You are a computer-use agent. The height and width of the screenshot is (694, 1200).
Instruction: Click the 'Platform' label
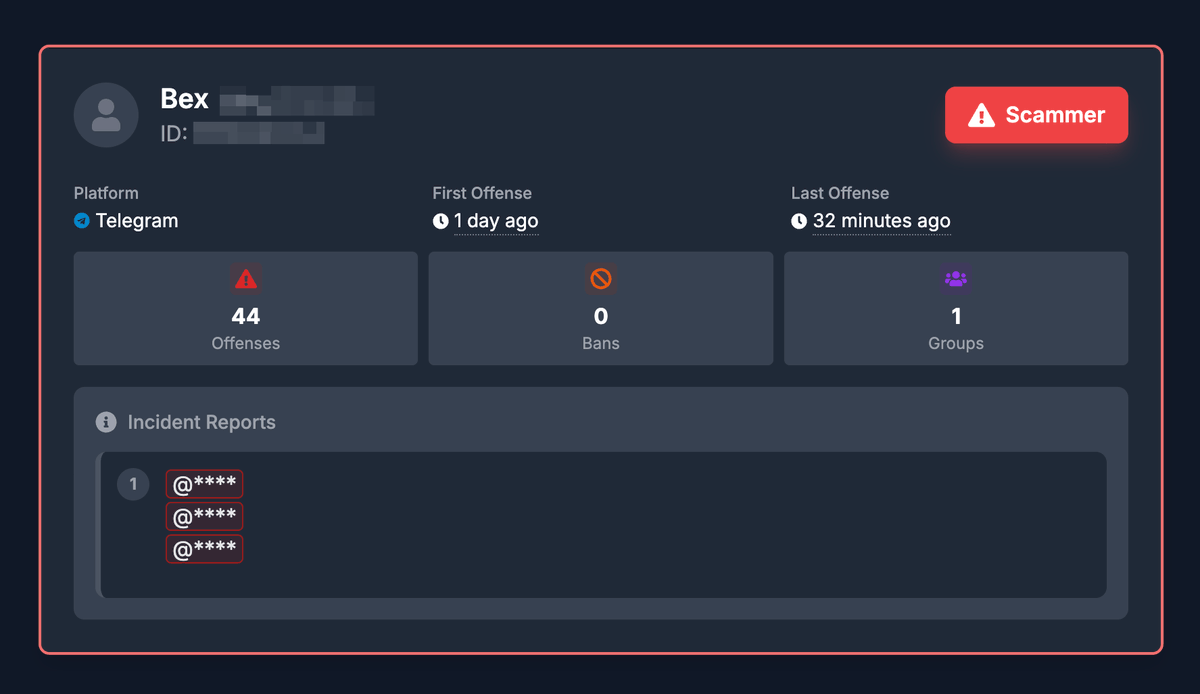[106, 193]
